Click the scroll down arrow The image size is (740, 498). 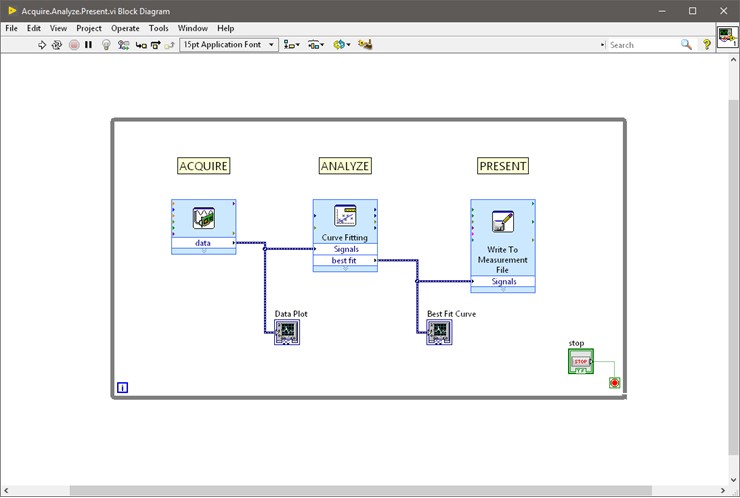coord(733,480)
